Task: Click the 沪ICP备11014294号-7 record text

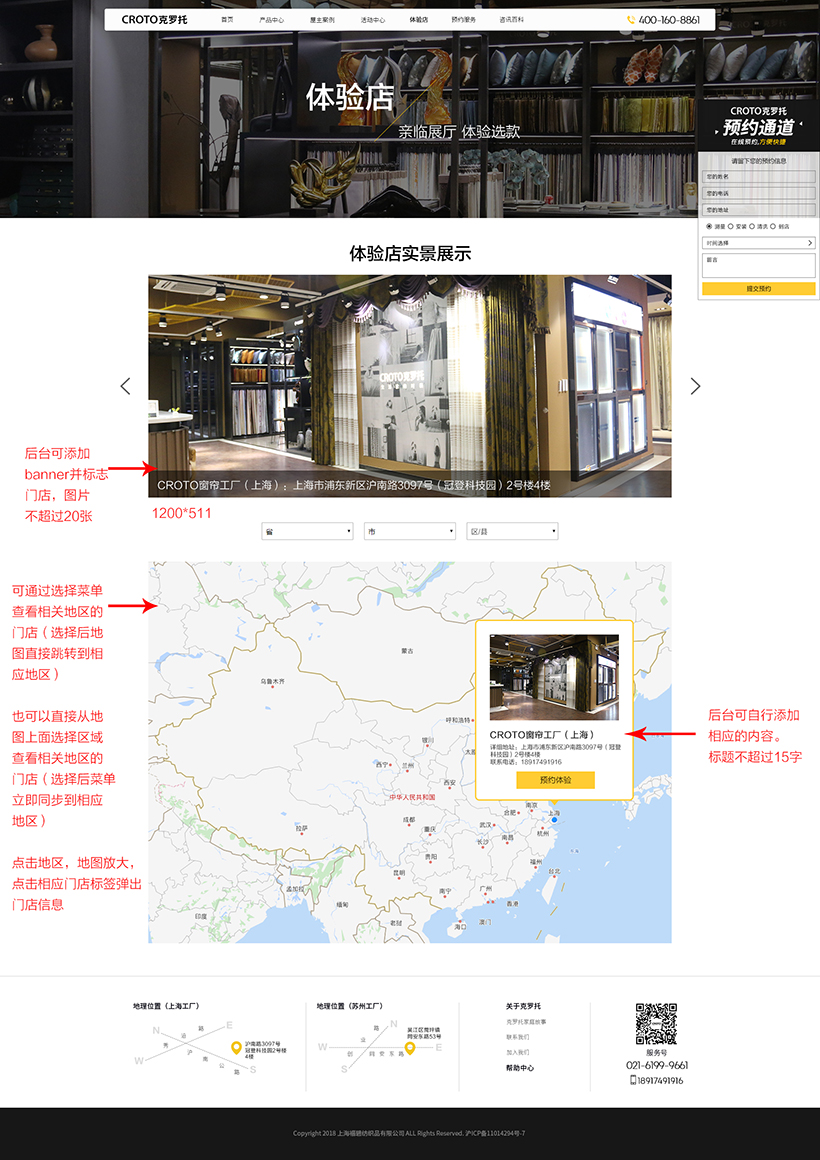Action: [495, 1133]
